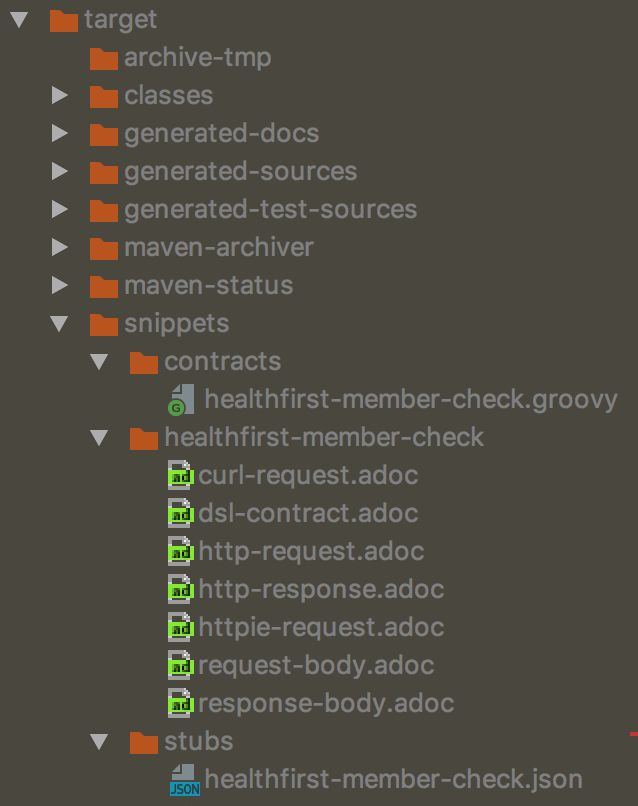Viewport: 638px width, 806px height.
Task: Click the AsciiDoc icon beside curl-request.adoc
Action: [x=180, y=475]
